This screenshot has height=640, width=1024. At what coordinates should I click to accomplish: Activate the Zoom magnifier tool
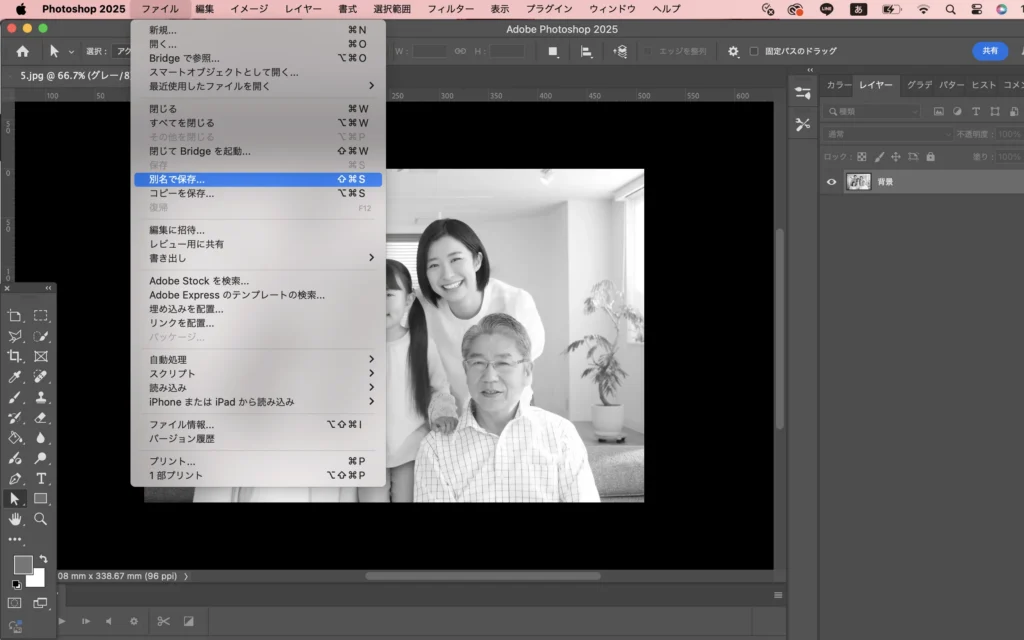[x=41, y=519]
